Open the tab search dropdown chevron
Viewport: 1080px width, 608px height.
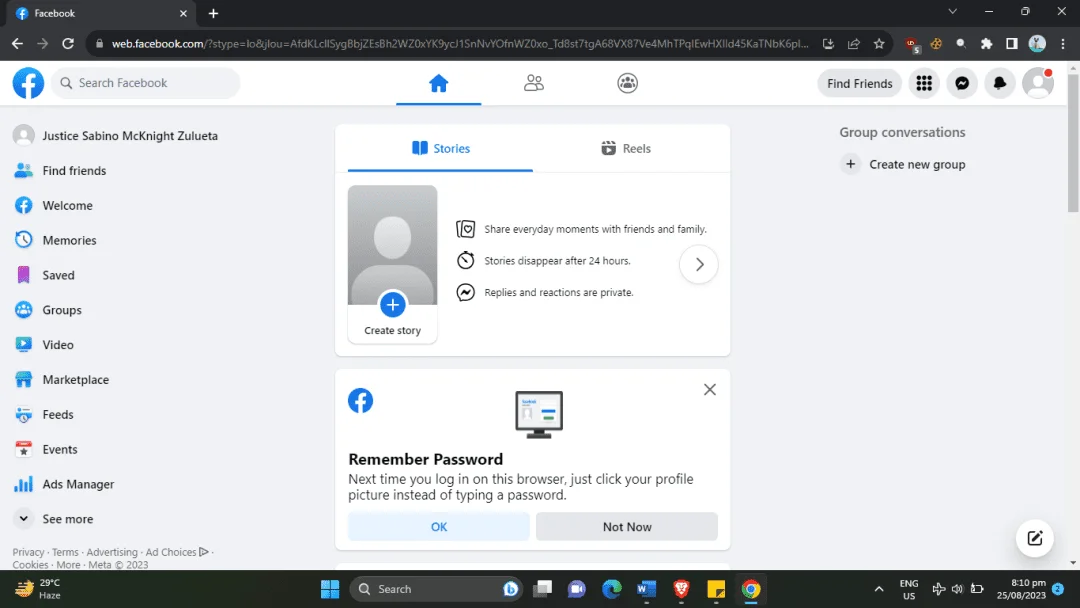coord(953,12)
